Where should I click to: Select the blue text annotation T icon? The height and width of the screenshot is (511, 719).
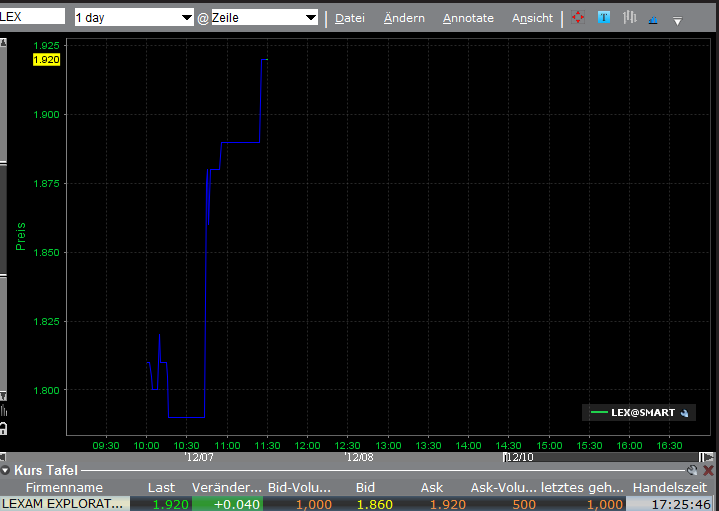tap(604, 18)
